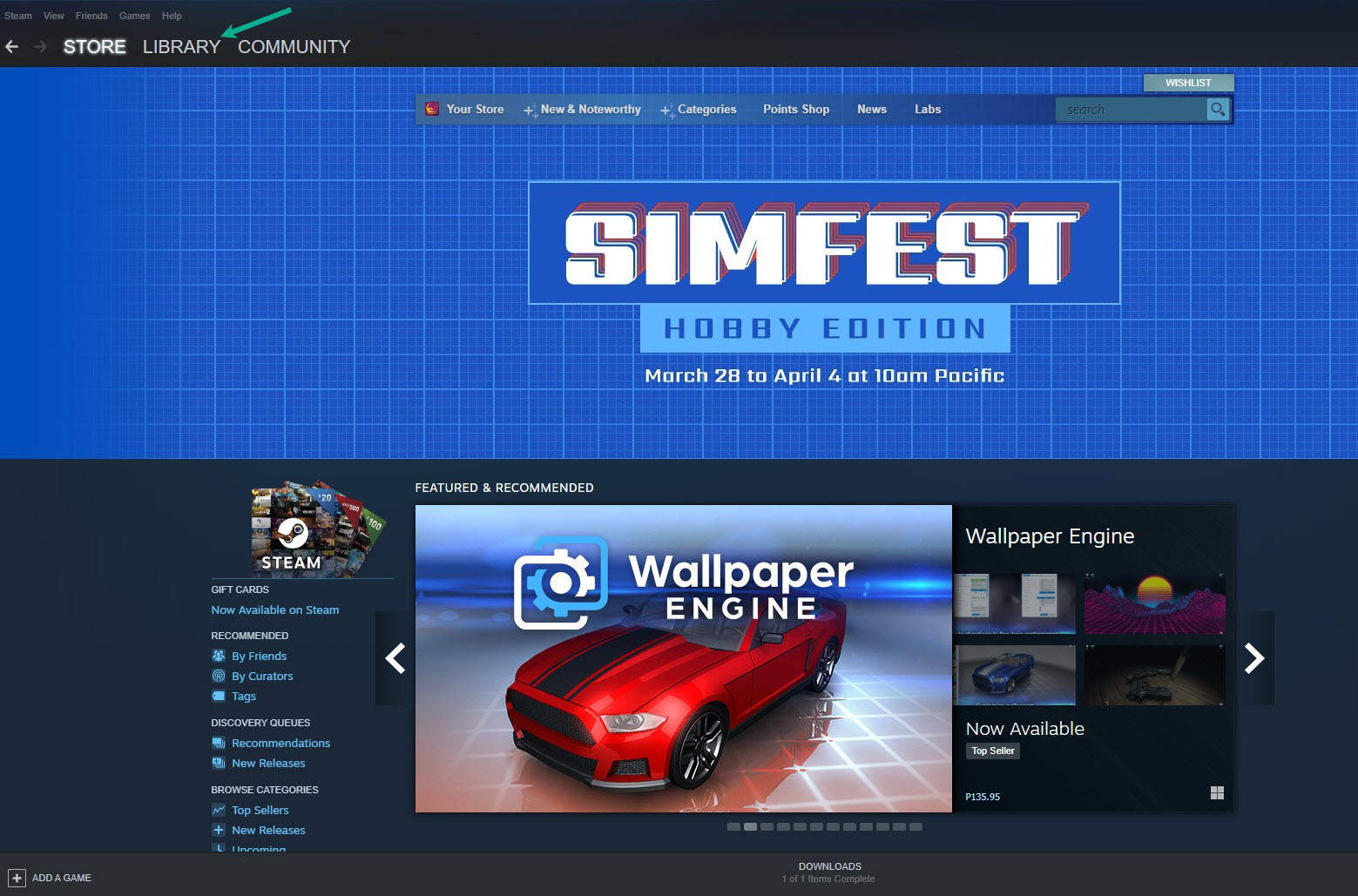Click the Top Sellers chart icon
The height and width of the screenshot is (896, 1358).
tap(219, 810)
